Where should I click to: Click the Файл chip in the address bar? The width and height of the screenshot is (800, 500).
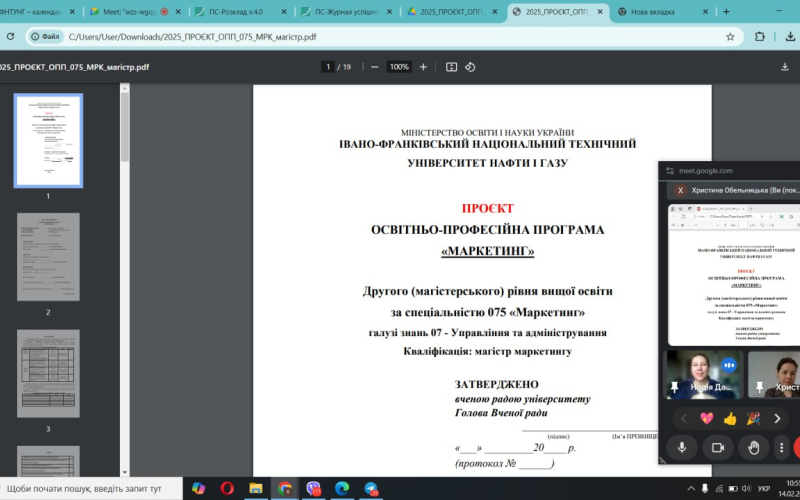tap(45, 37)
